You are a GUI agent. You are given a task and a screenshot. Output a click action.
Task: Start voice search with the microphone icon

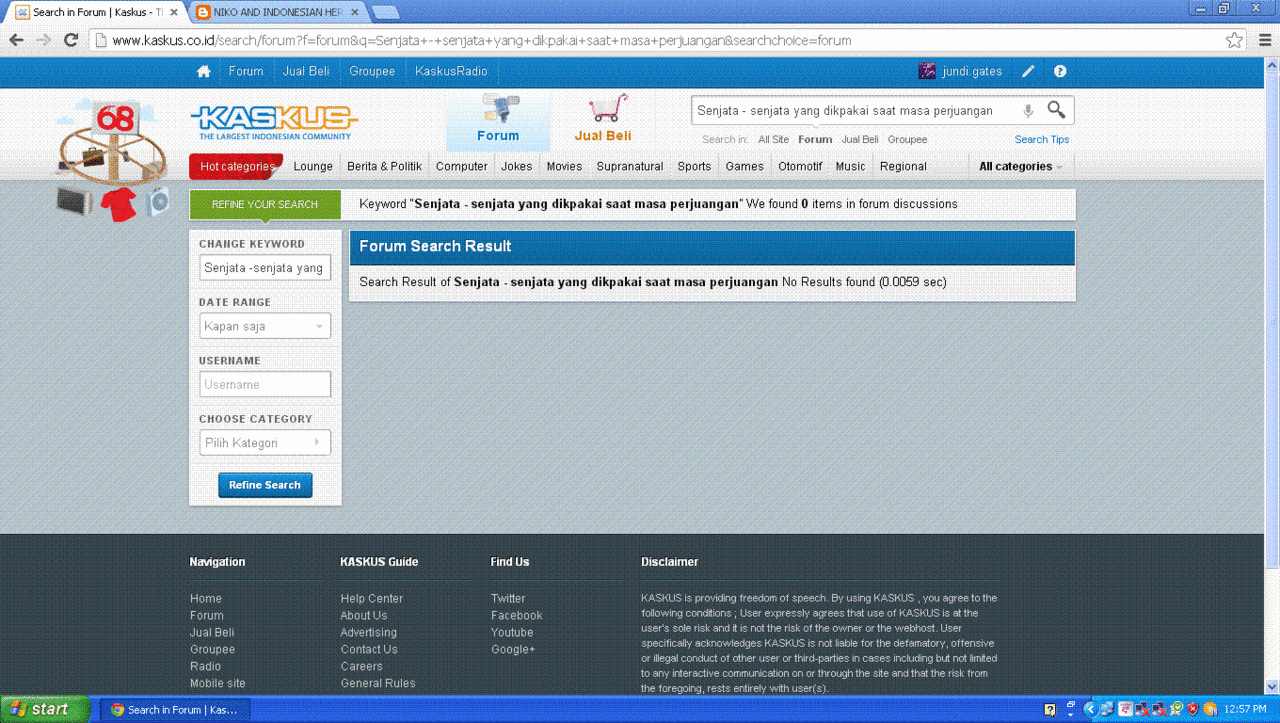pos(1027,111)
